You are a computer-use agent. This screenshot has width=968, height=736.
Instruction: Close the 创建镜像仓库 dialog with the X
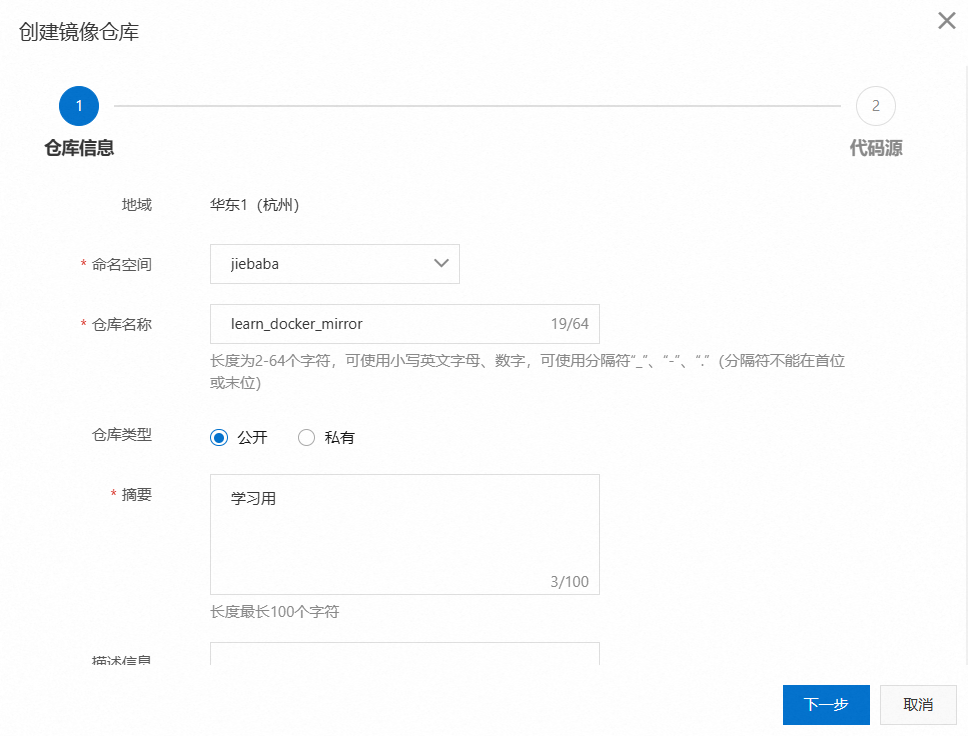(946, 21)
